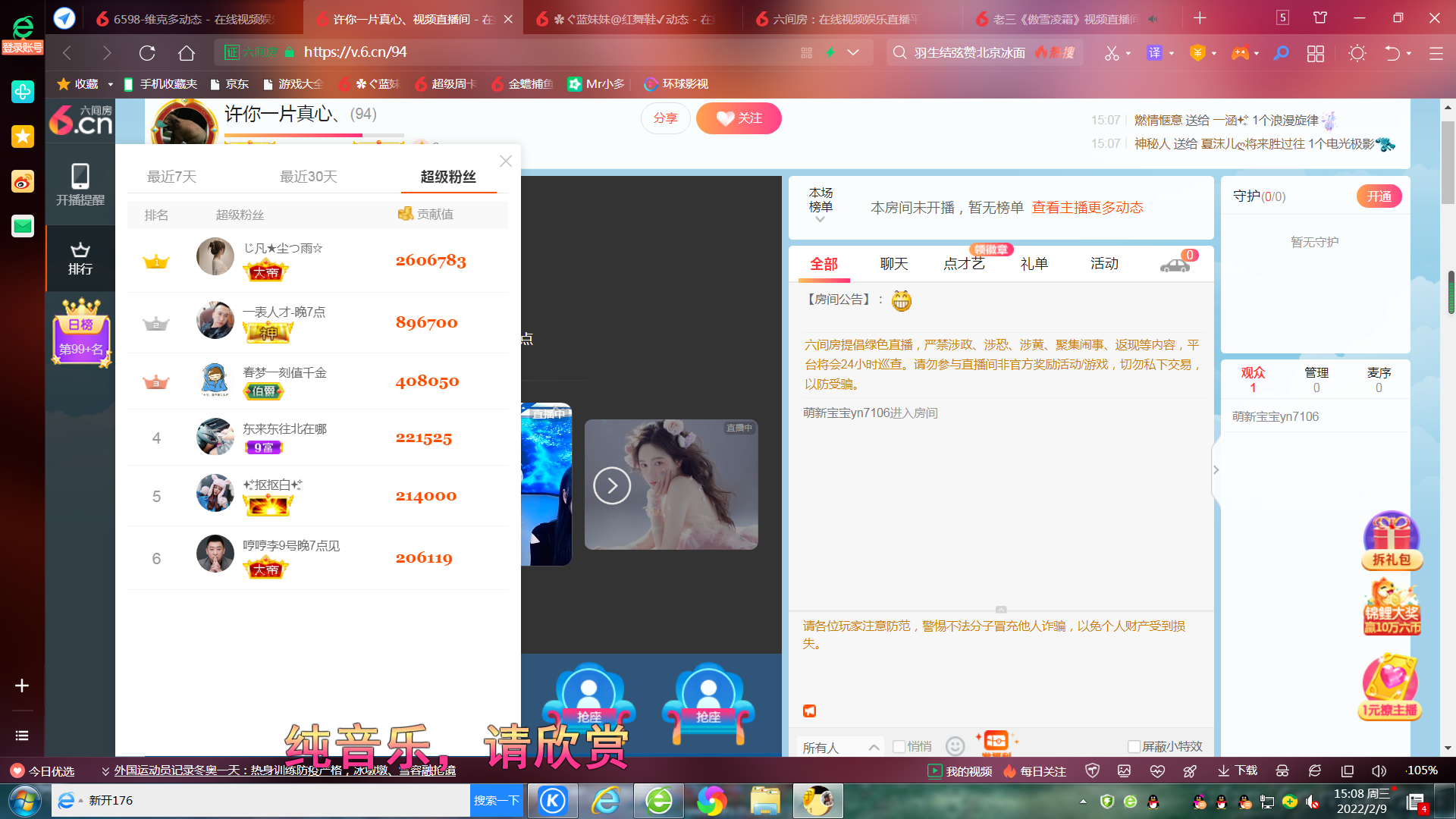This screenshot has width=1456, height=819.
Task: Open the address bar dropdown arrow
Action: pos(853,52)
